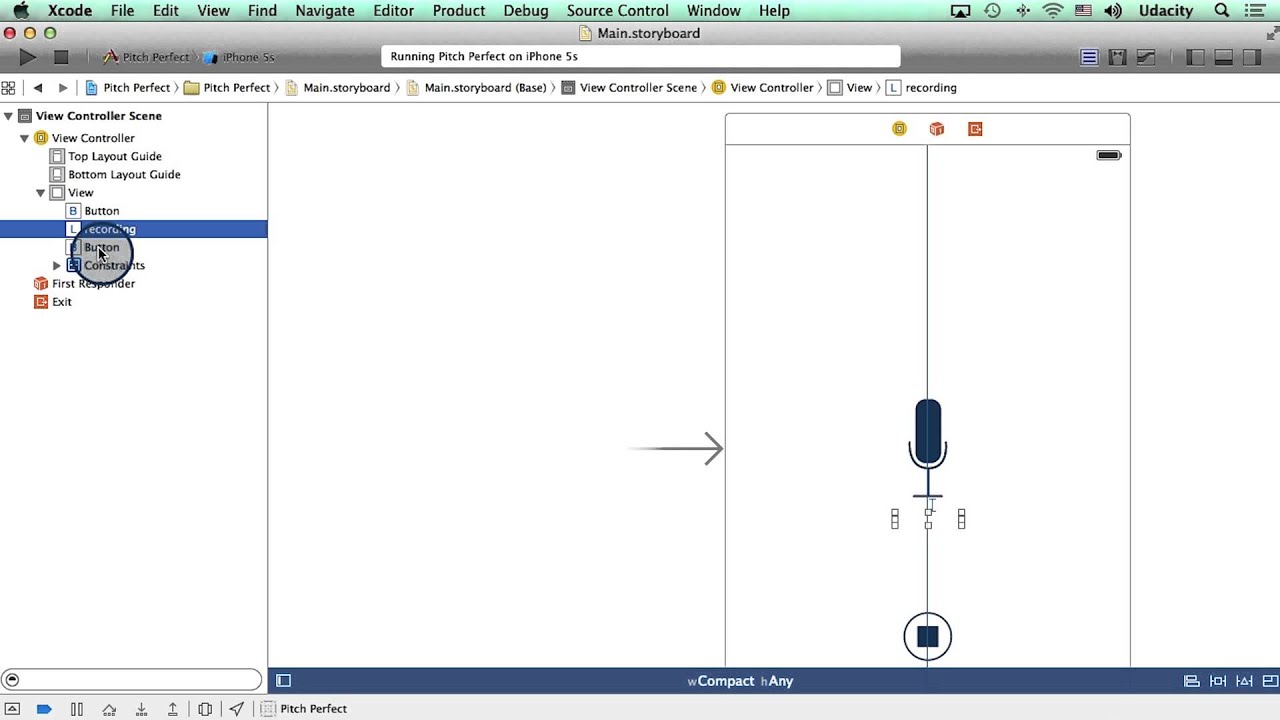1280x720 pixels.
Task: Collapse the View Controller tree item
Action: [x=24, y=138]
